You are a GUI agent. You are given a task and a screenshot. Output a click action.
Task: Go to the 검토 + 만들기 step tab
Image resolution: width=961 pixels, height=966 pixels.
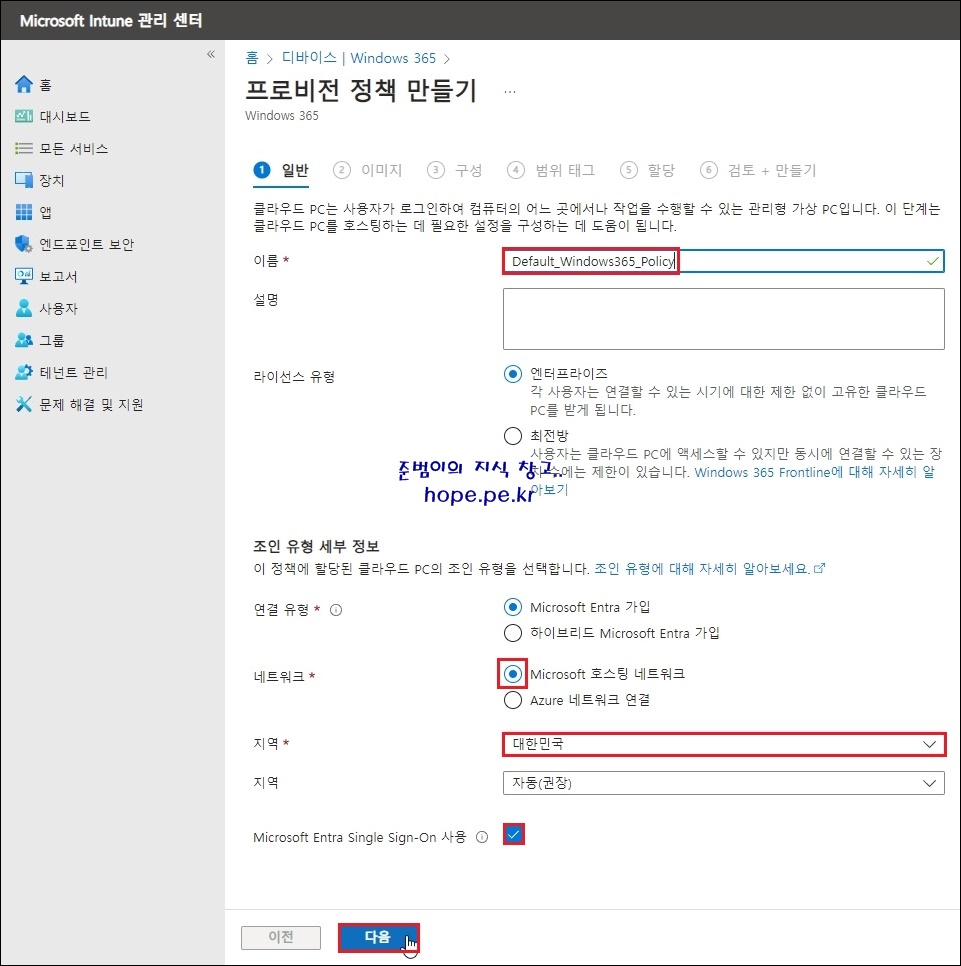click(758, 170)
